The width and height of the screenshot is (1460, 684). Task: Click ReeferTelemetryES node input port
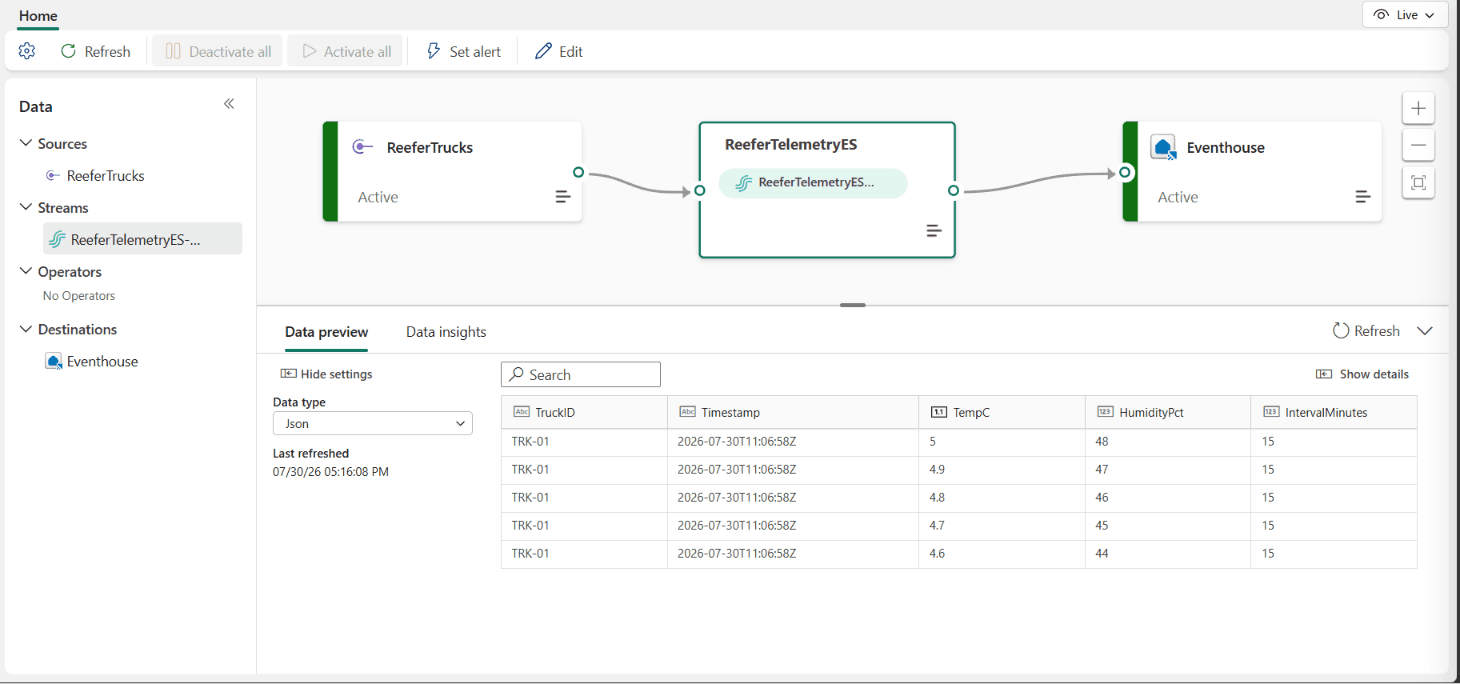699,190
